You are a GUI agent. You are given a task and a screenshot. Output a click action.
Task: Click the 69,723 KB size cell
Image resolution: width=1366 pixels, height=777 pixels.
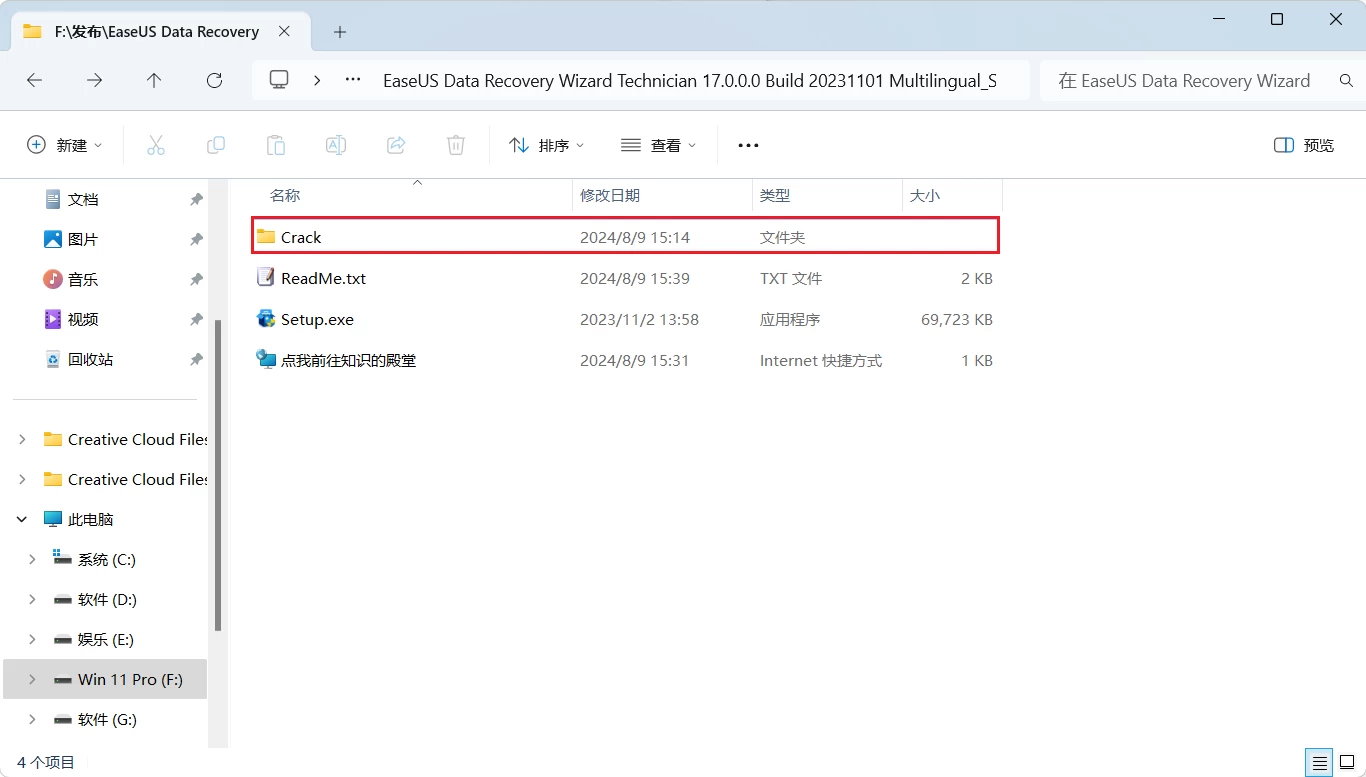tap(957, 319)
